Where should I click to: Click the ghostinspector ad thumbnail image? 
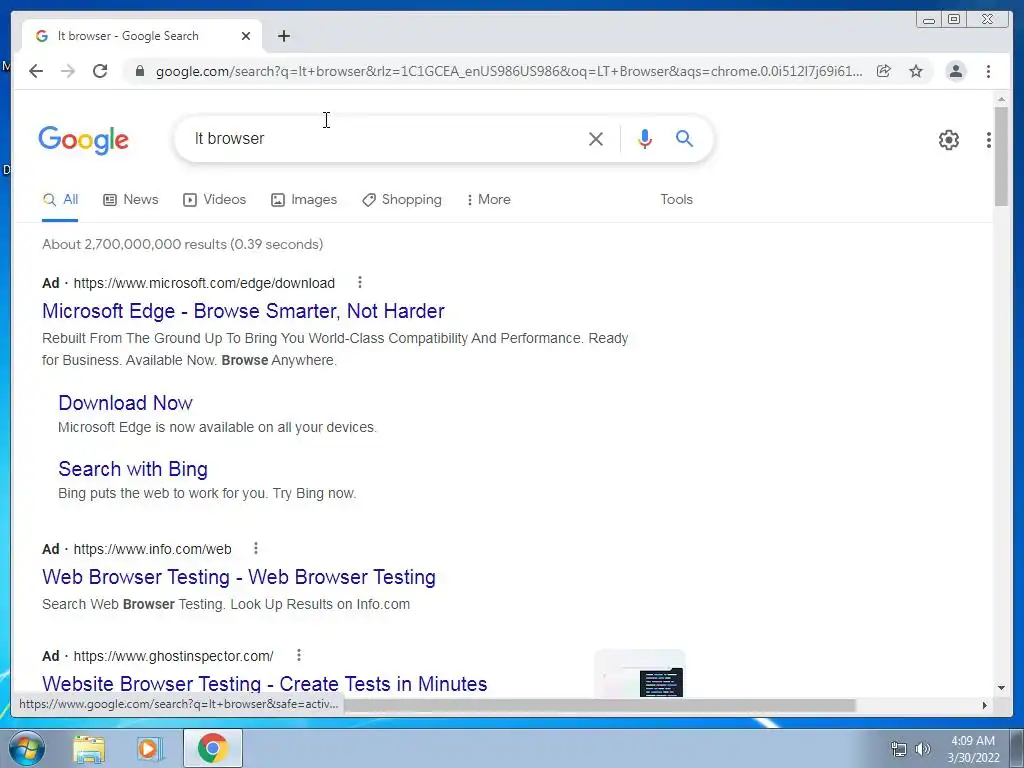[639, 674]
